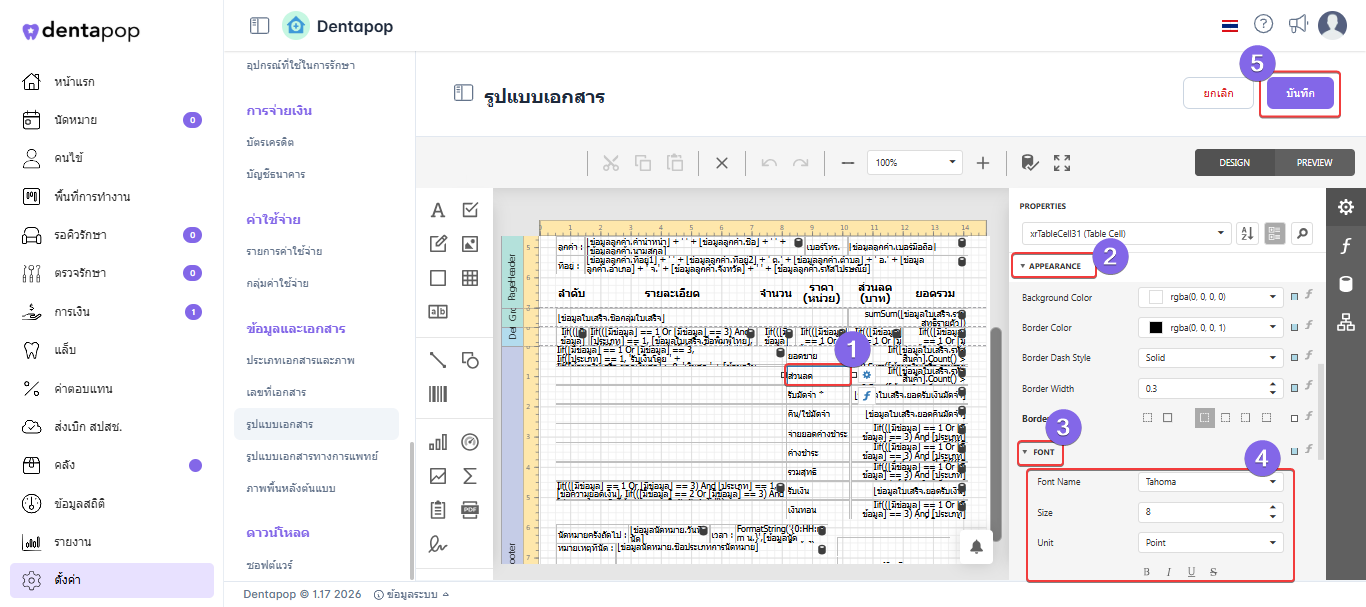
Task: Toggle the sidebar collapse icon beside Dentapop
Action: tap(260, 26)
